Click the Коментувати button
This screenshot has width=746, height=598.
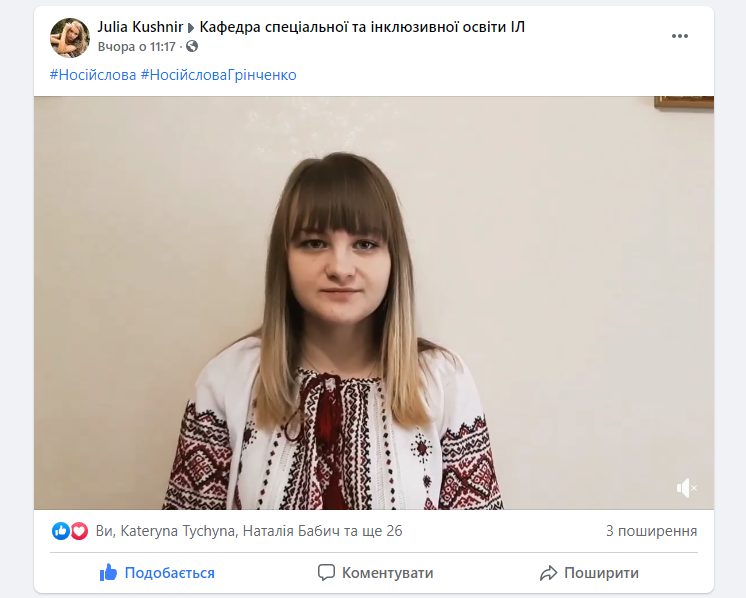point(375,573)
